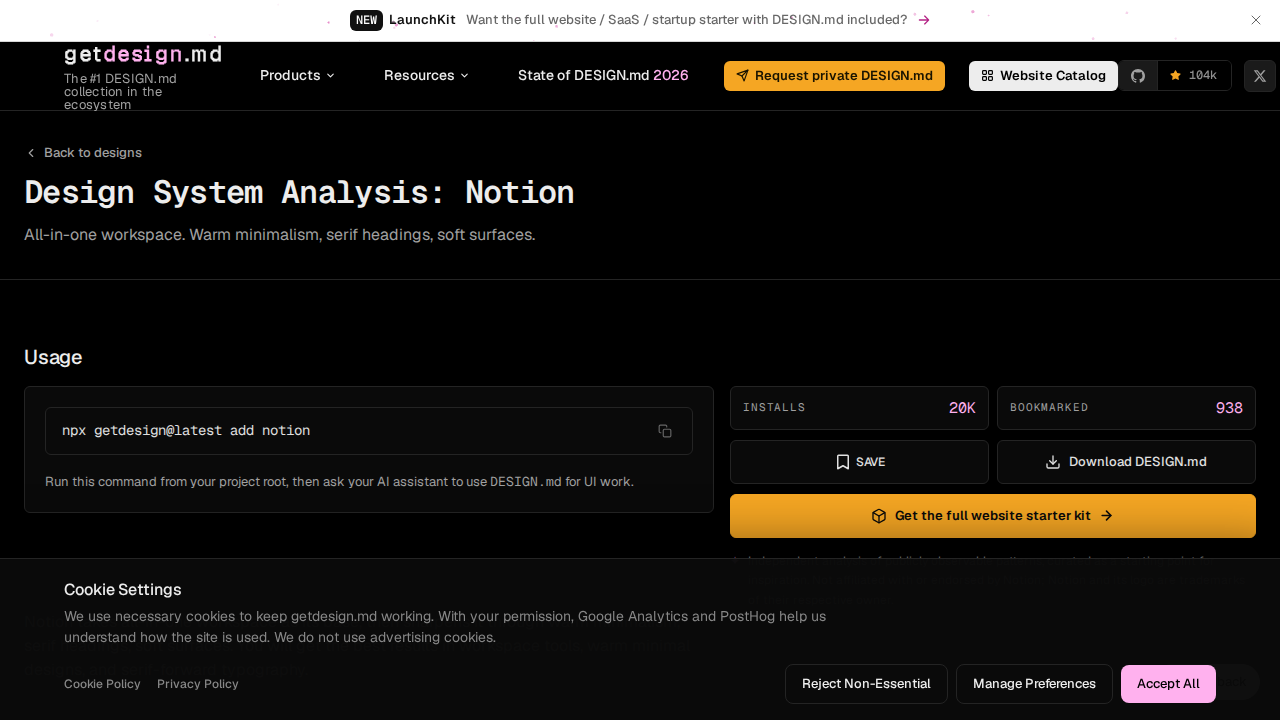Close the LaunchKit announcement banner
This screenshot has width=1280, height=720.
tap(1256, 20)
